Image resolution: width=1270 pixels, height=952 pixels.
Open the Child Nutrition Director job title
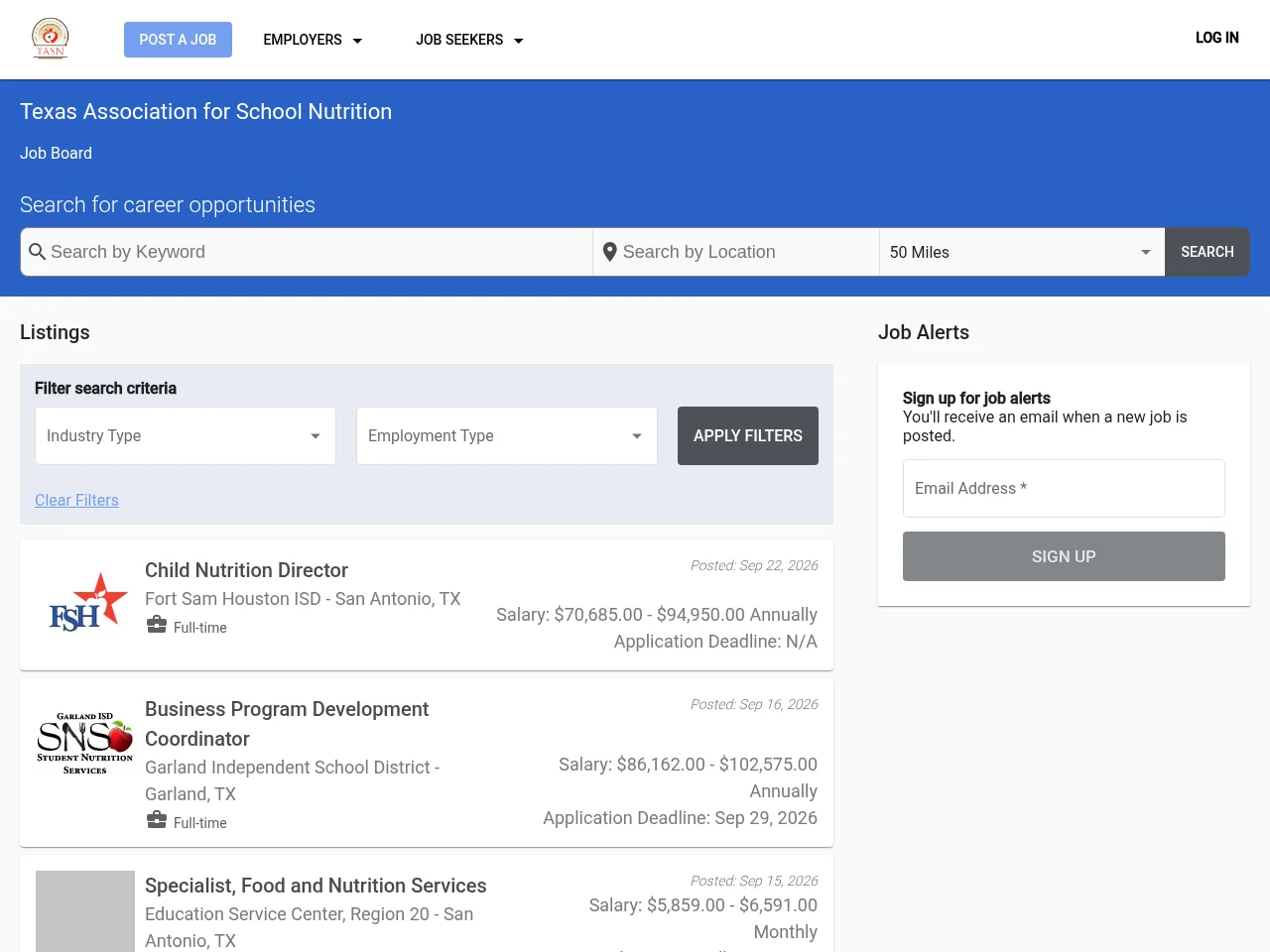click(246, 570)
